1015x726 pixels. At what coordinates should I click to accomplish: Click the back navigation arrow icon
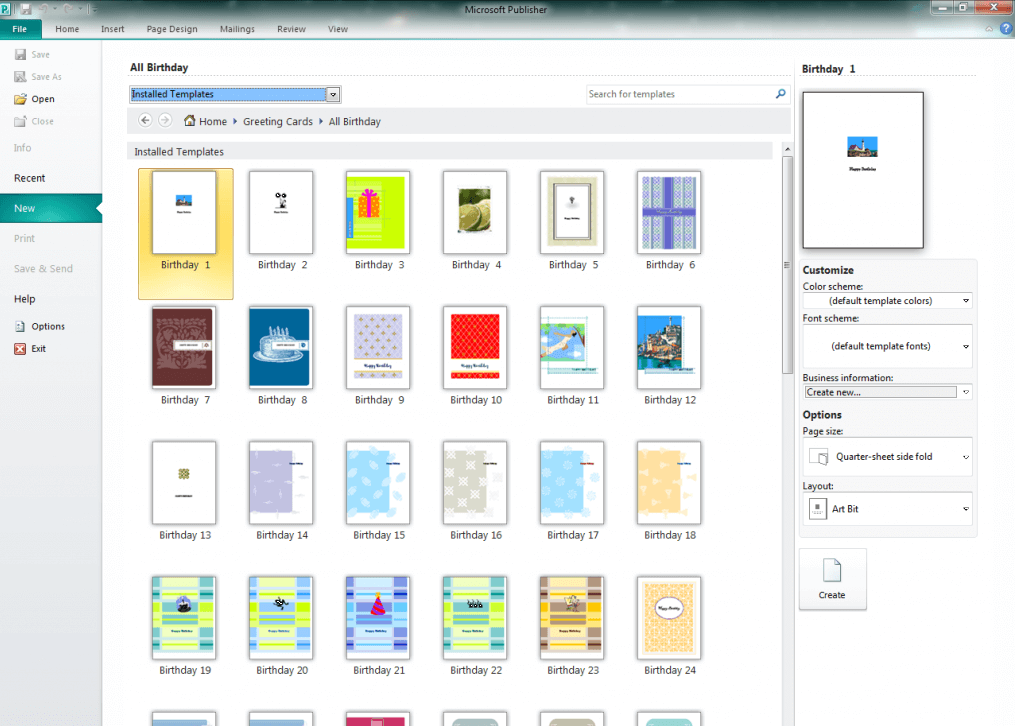pyautogui.click(x=145, y=121)
